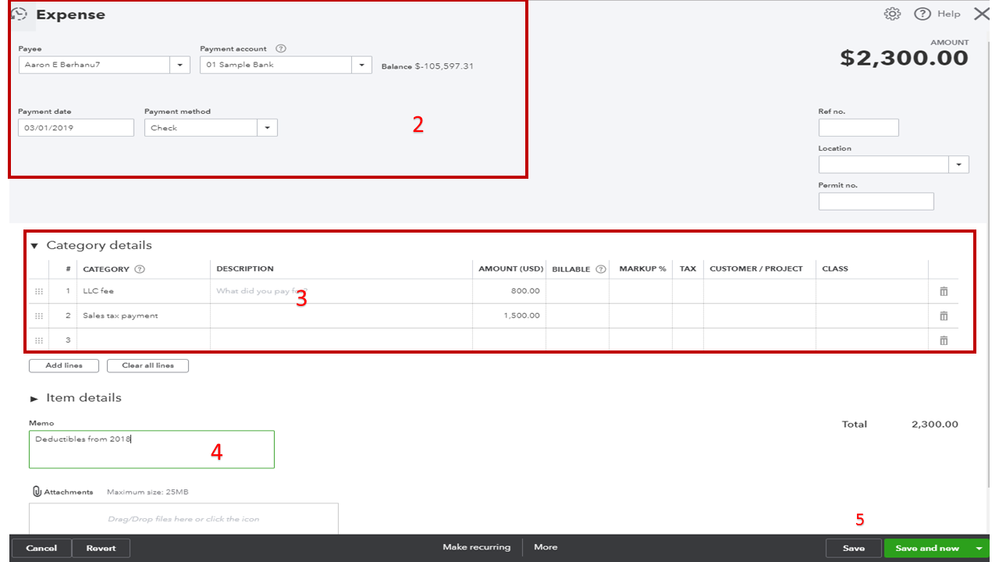The width and height of the screenshot is (999, 562).
Task: Grab the drag handle for line 3
Action: pyautogui.click(x=39, y=340)
